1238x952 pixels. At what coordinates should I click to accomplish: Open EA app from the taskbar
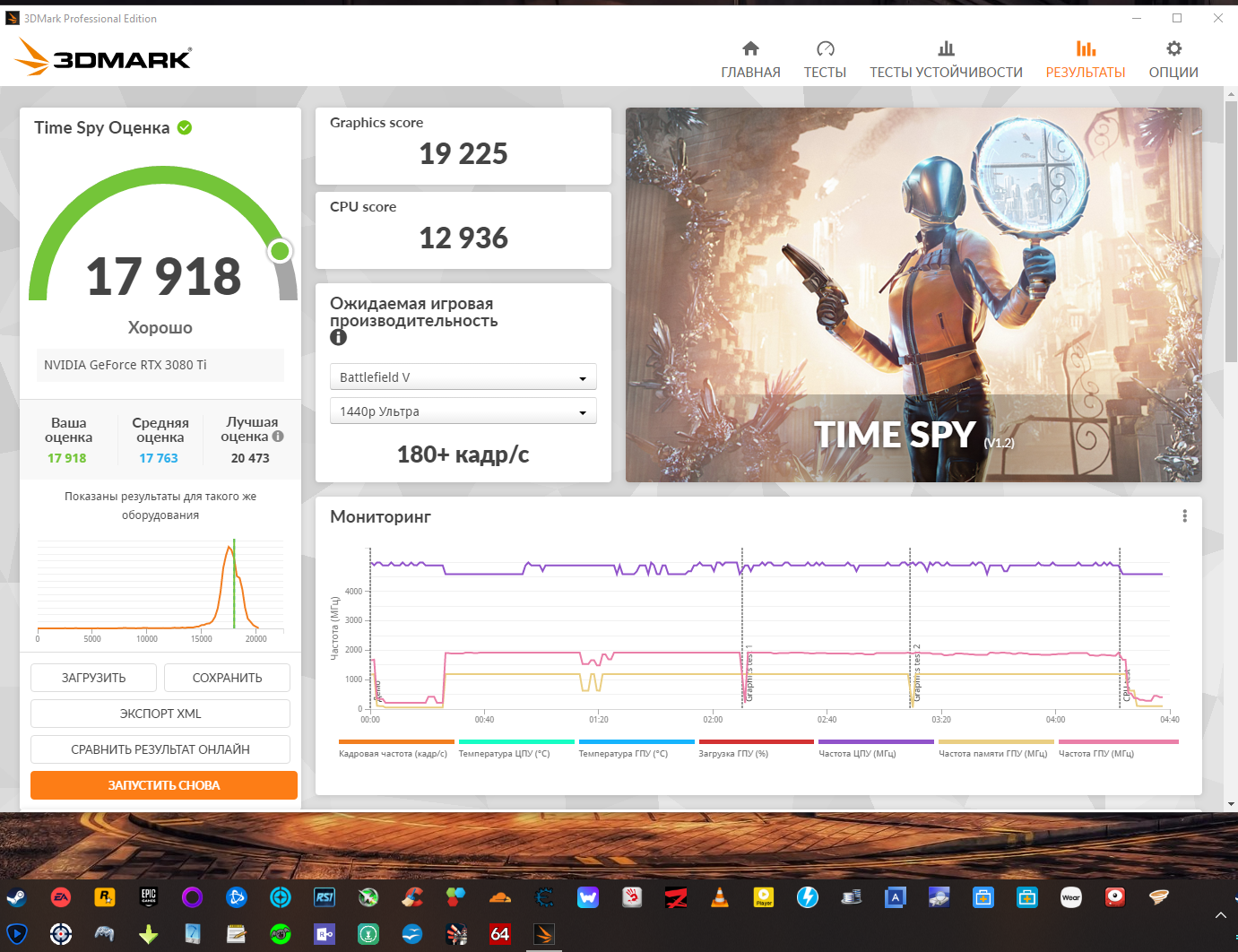61,896
